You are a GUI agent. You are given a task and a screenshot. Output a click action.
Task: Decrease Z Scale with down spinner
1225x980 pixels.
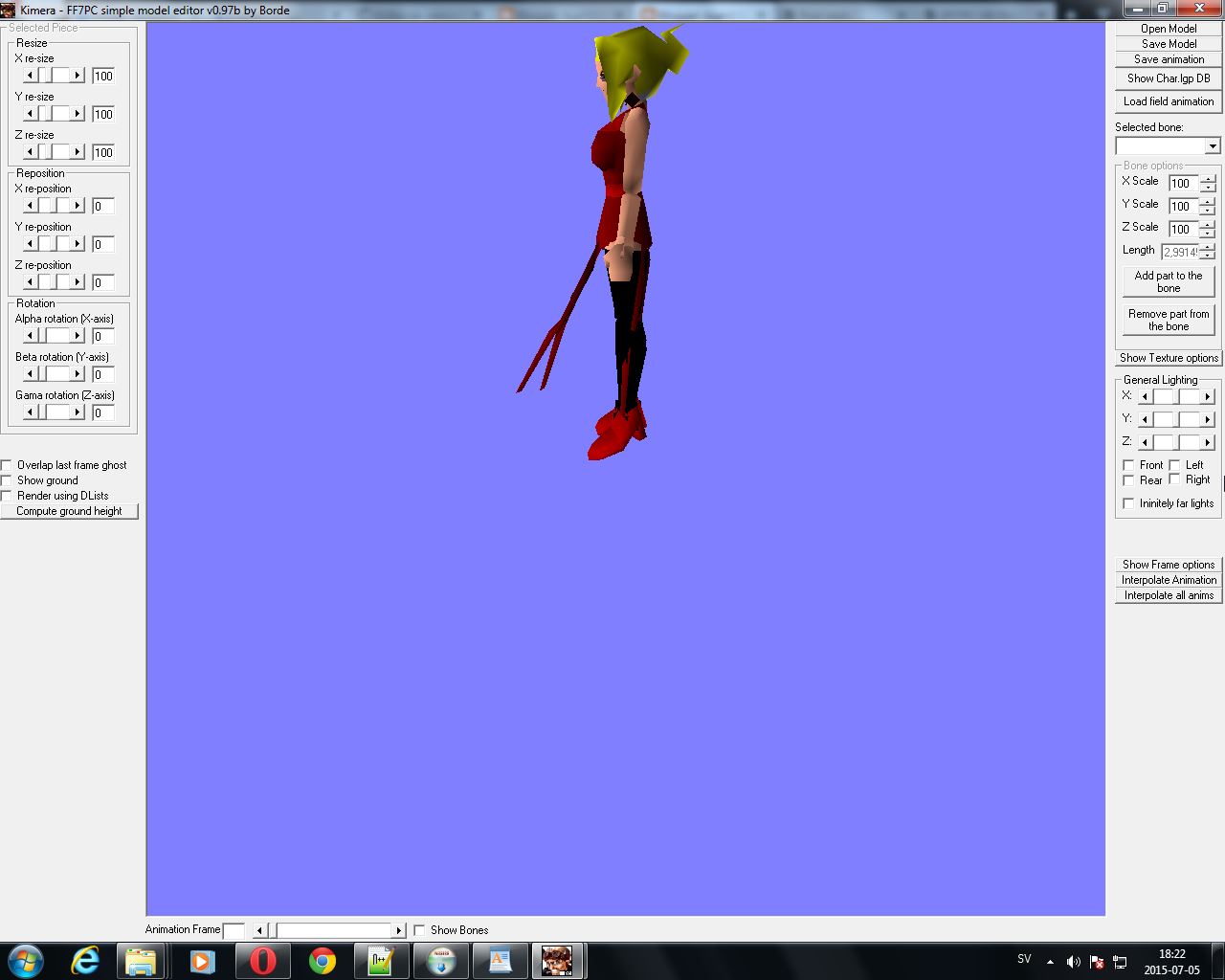[x=1208, y=233]
